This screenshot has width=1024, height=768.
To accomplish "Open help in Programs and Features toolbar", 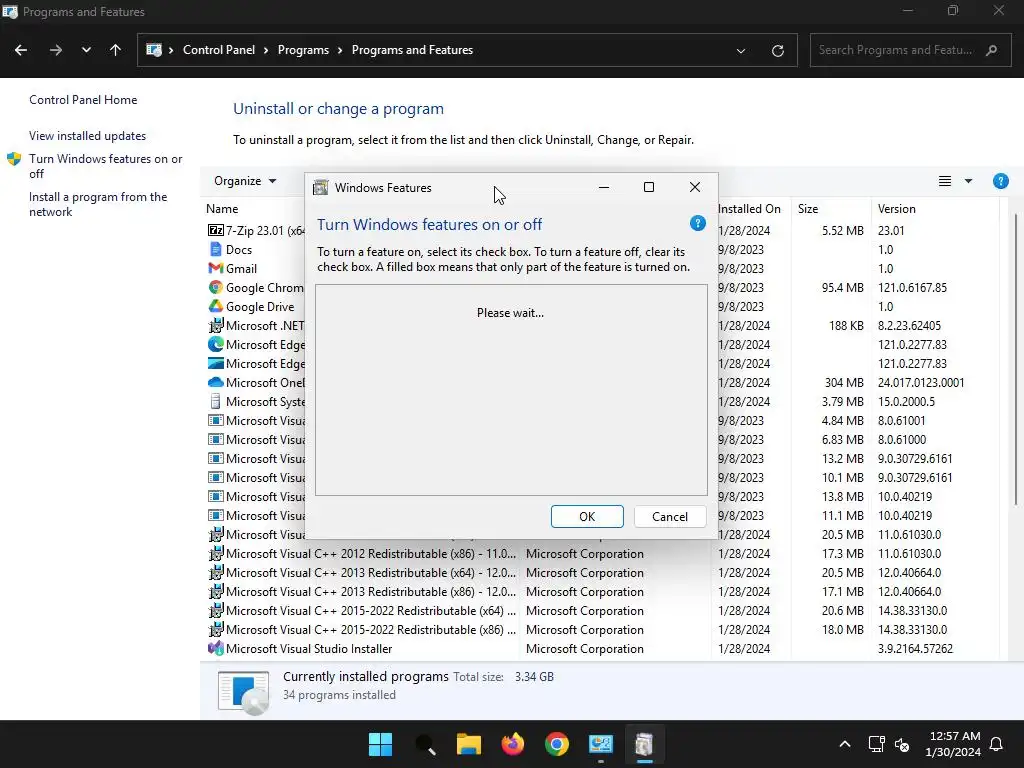I will (x=1000, y=181).
